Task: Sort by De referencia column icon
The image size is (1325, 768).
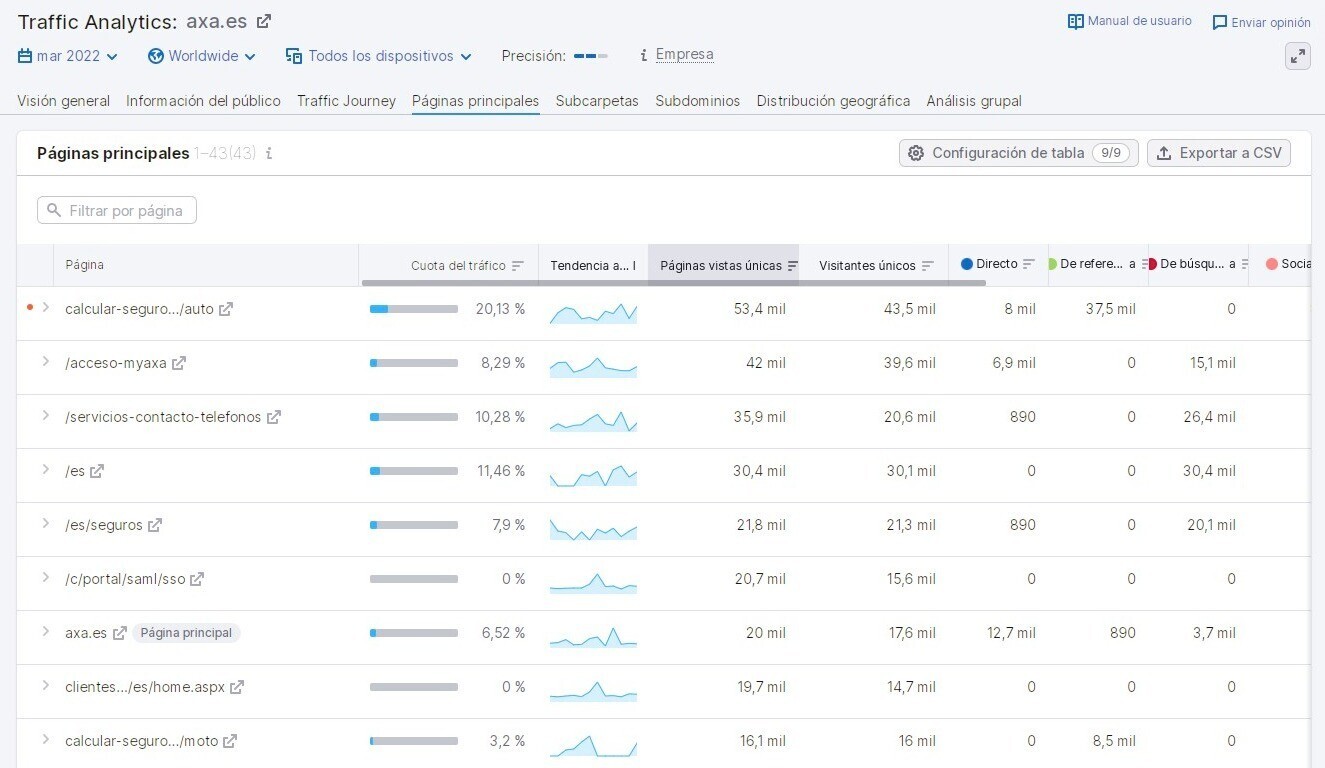Action: click(1144, 264)
